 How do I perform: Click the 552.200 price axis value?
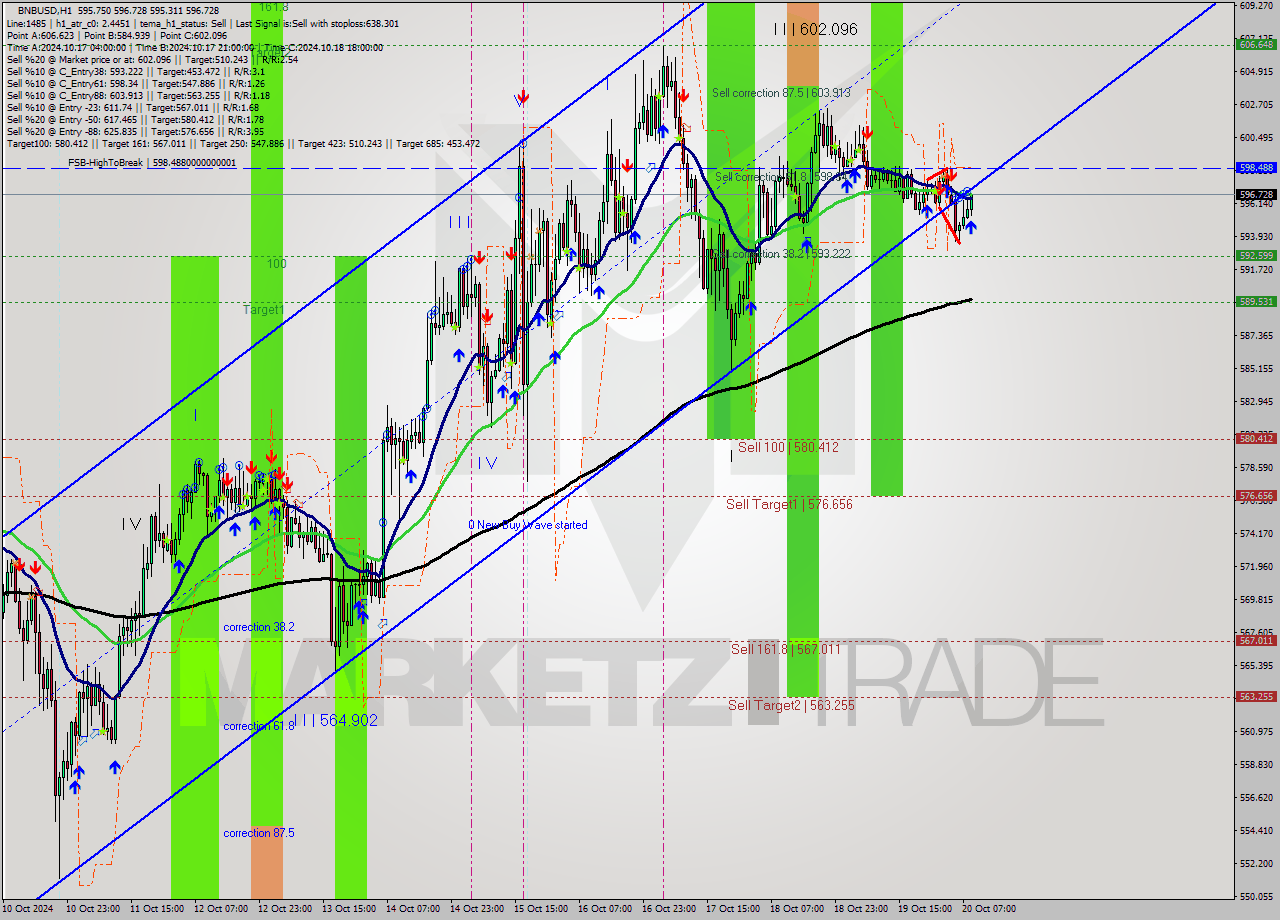click(x=1256, y=863)
